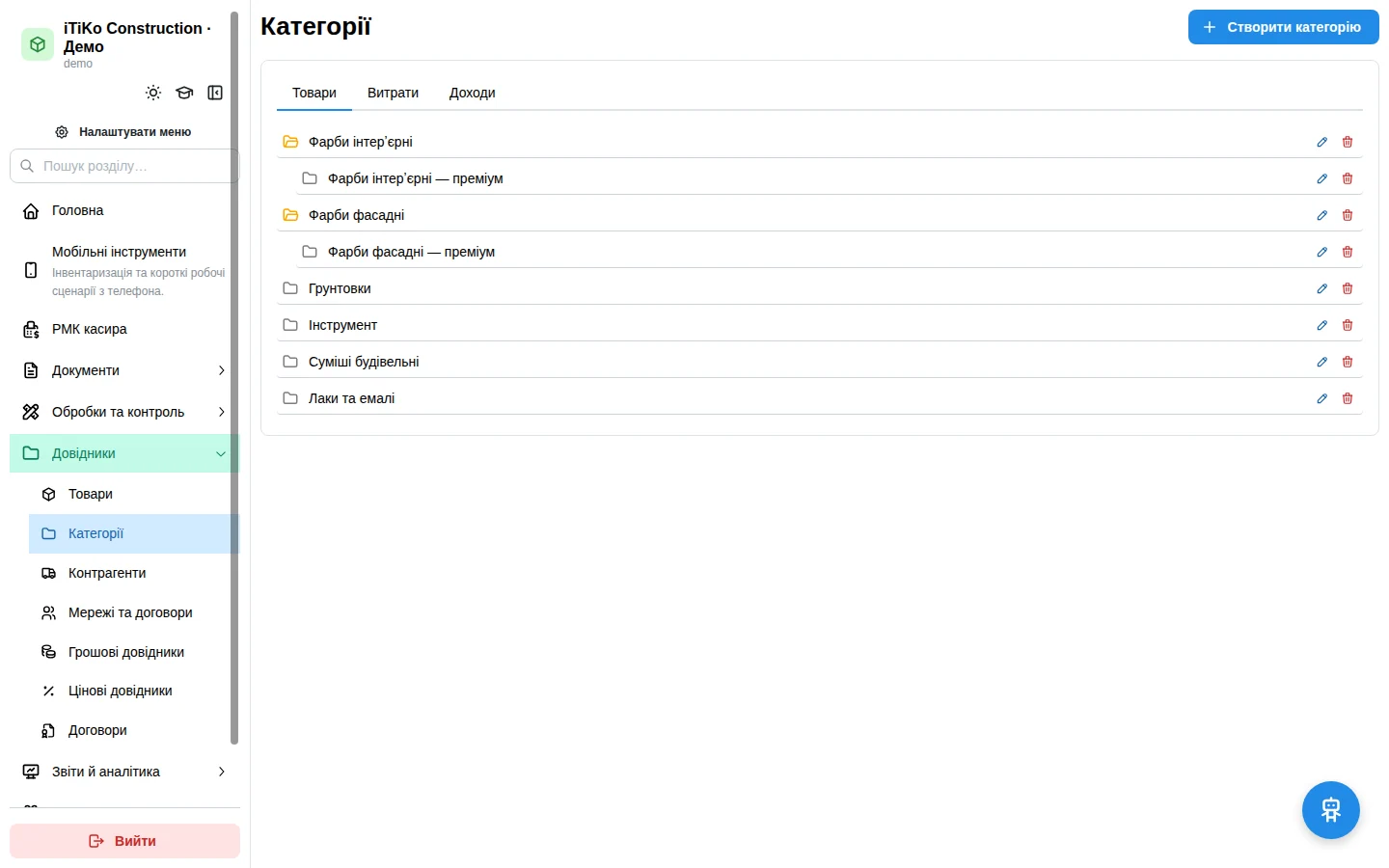Edit the Фарби фасадні — преміум subcategory
Viewport: 1389px width, 868px height.
pos(1322,252)
